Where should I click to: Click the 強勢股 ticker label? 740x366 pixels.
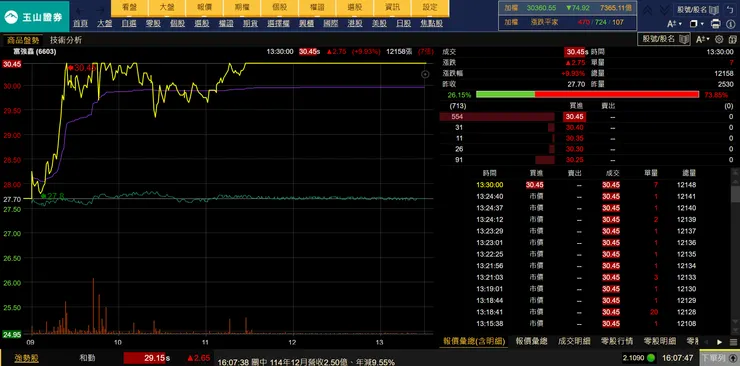point(25,358)
